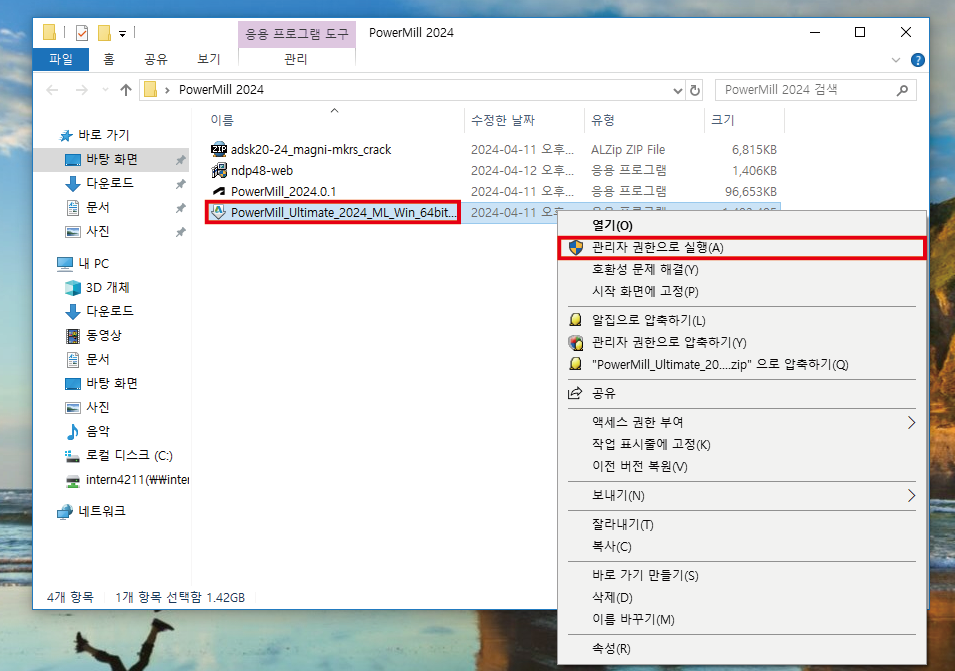Viewport: 955px width, 671px height.
Task: Go up one folder level arrow
Action: (x=126, y=90)
